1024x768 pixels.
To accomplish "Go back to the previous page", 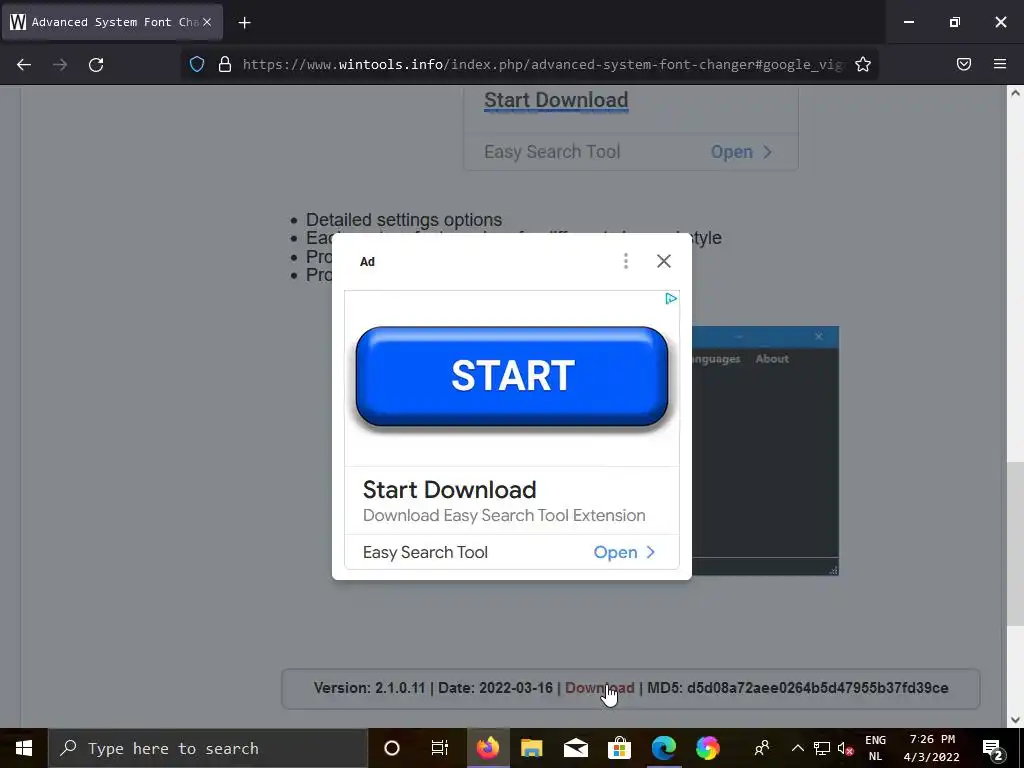I will click(24, 64).
